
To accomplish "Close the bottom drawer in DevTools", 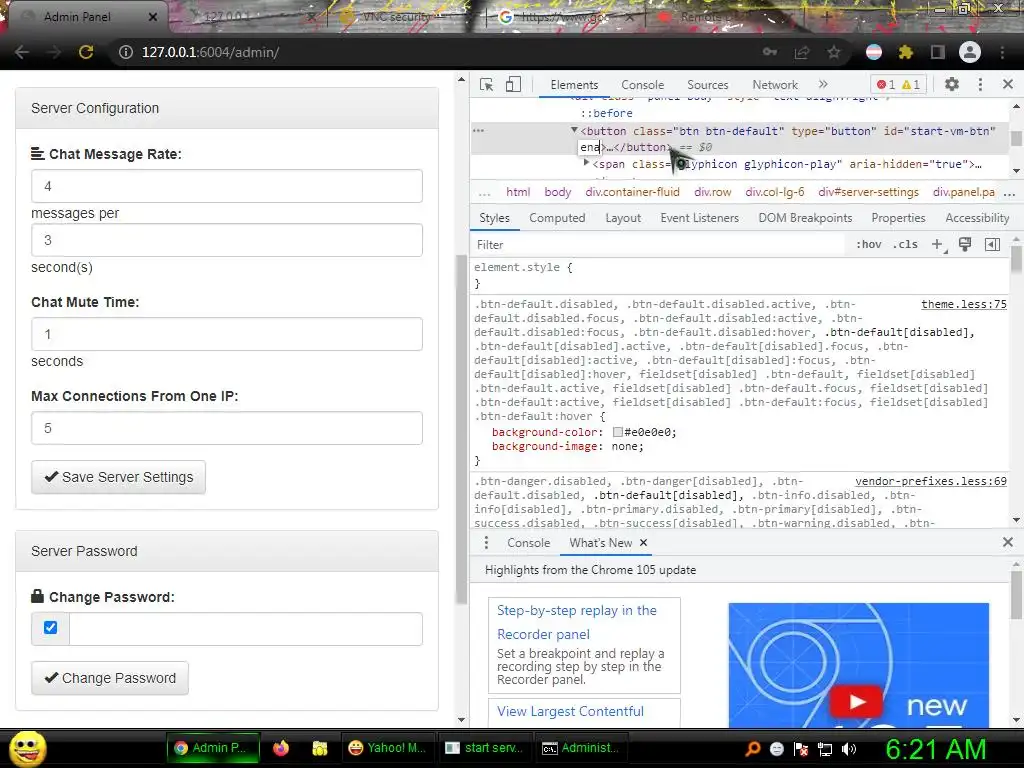I will [x=1008, y=542].
